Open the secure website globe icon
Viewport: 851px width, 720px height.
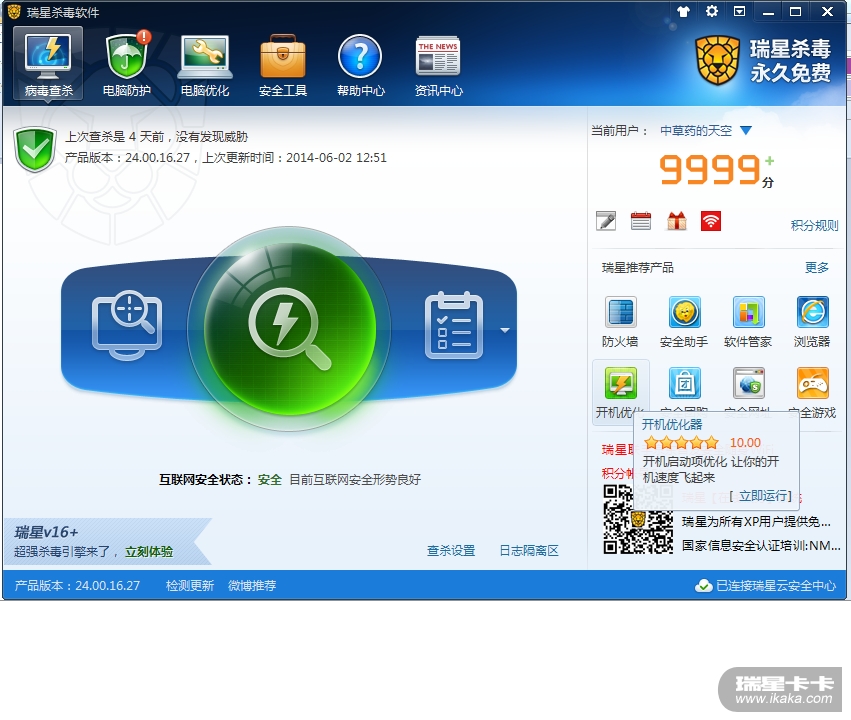coord(748,383)
